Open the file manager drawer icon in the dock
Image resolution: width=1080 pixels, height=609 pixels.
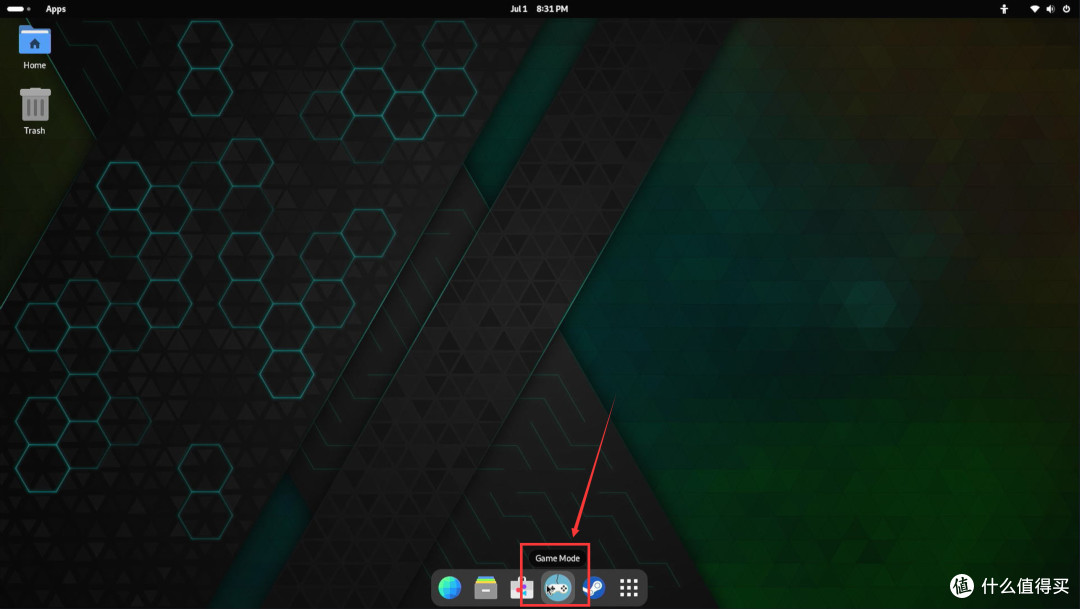click(486, 588)
